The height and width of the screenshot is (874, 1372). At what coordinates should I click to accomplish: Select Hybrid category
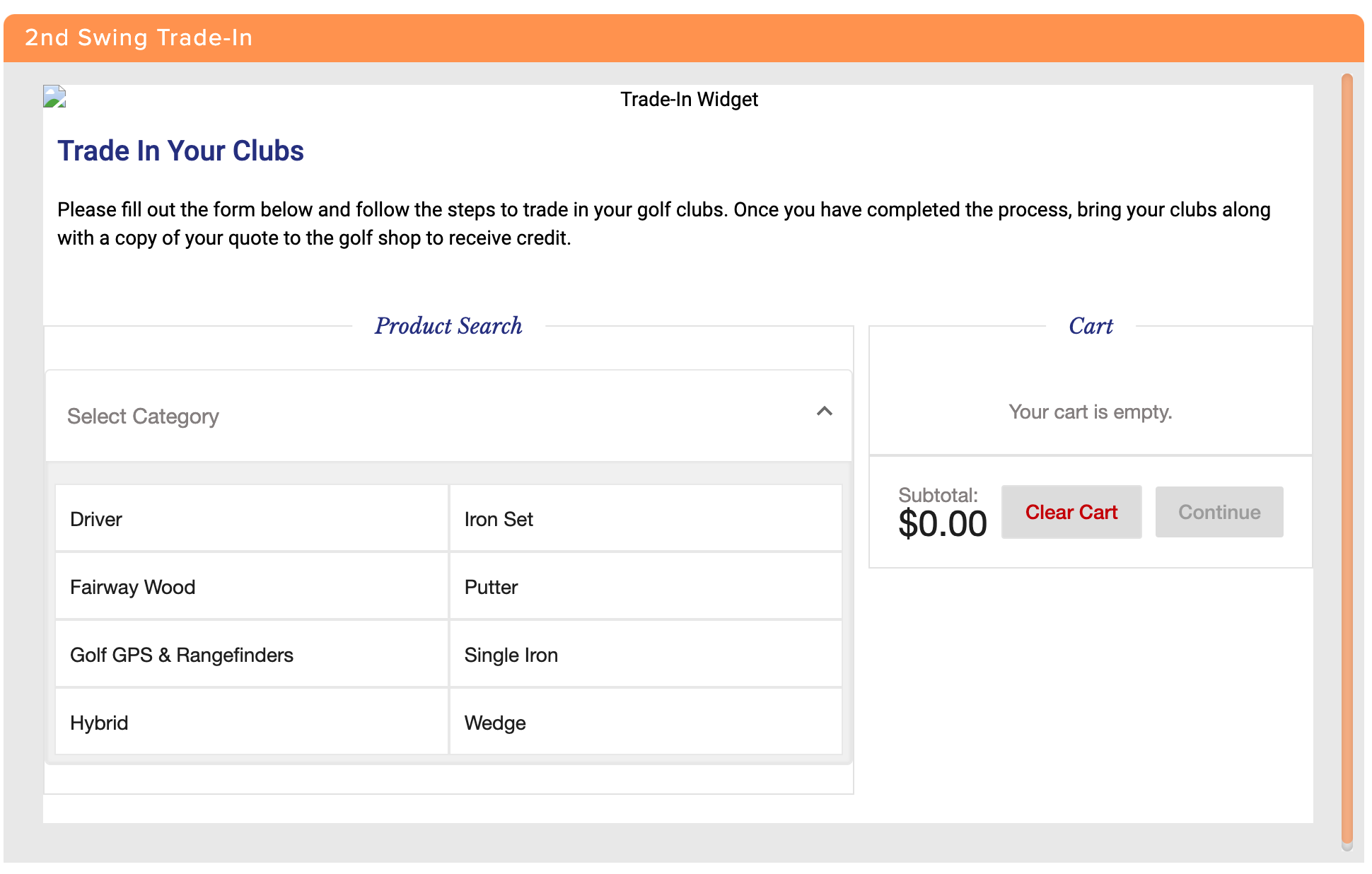(x=252, y=723)
